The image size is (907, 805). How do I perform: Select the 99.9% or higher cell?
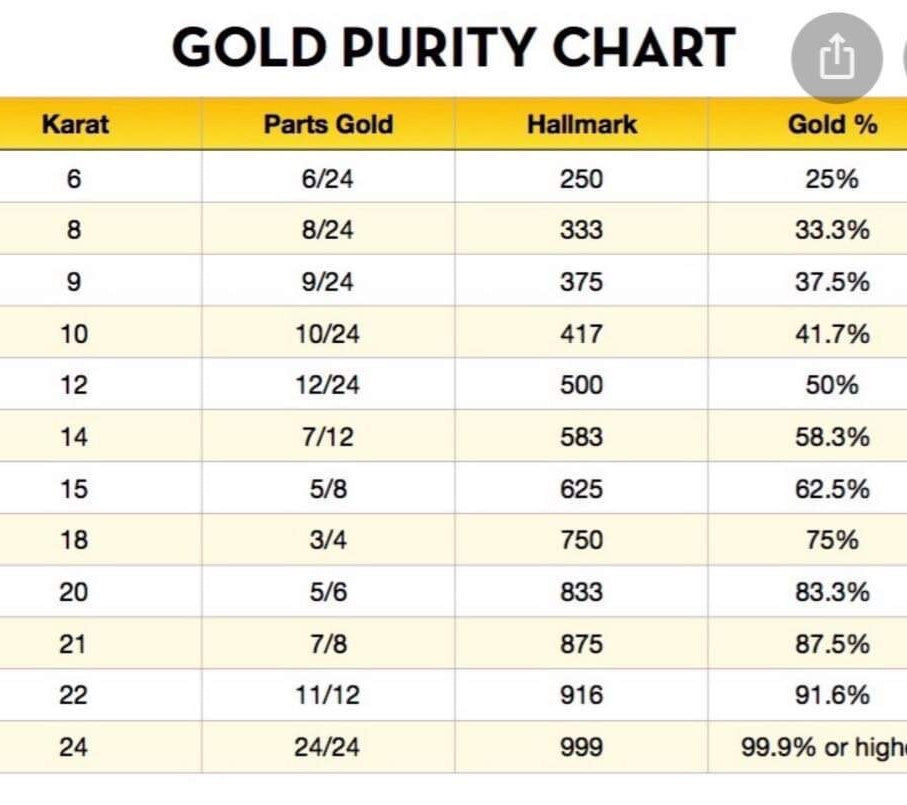824,747
